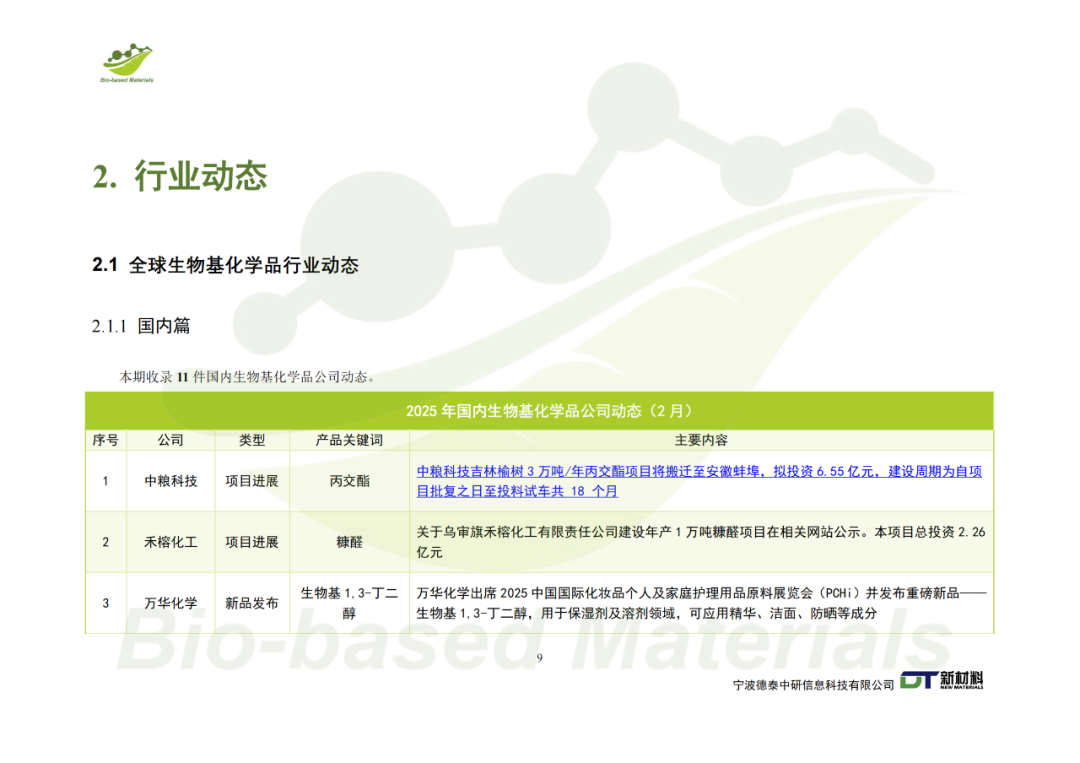The height and width of the screenshot is (763, 1080).
Task: Click the 序号 column header
Action: (x=106, y=440)
